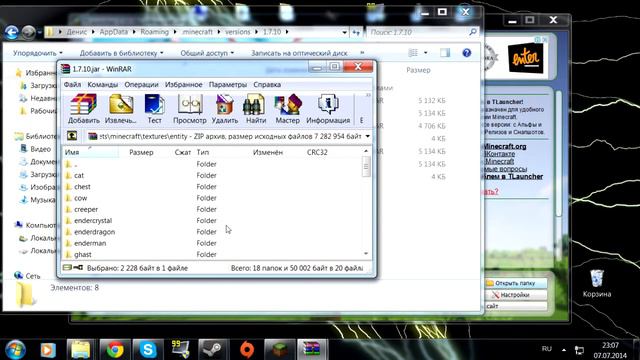Go up one folder in WinRAR

coord(72,136)
